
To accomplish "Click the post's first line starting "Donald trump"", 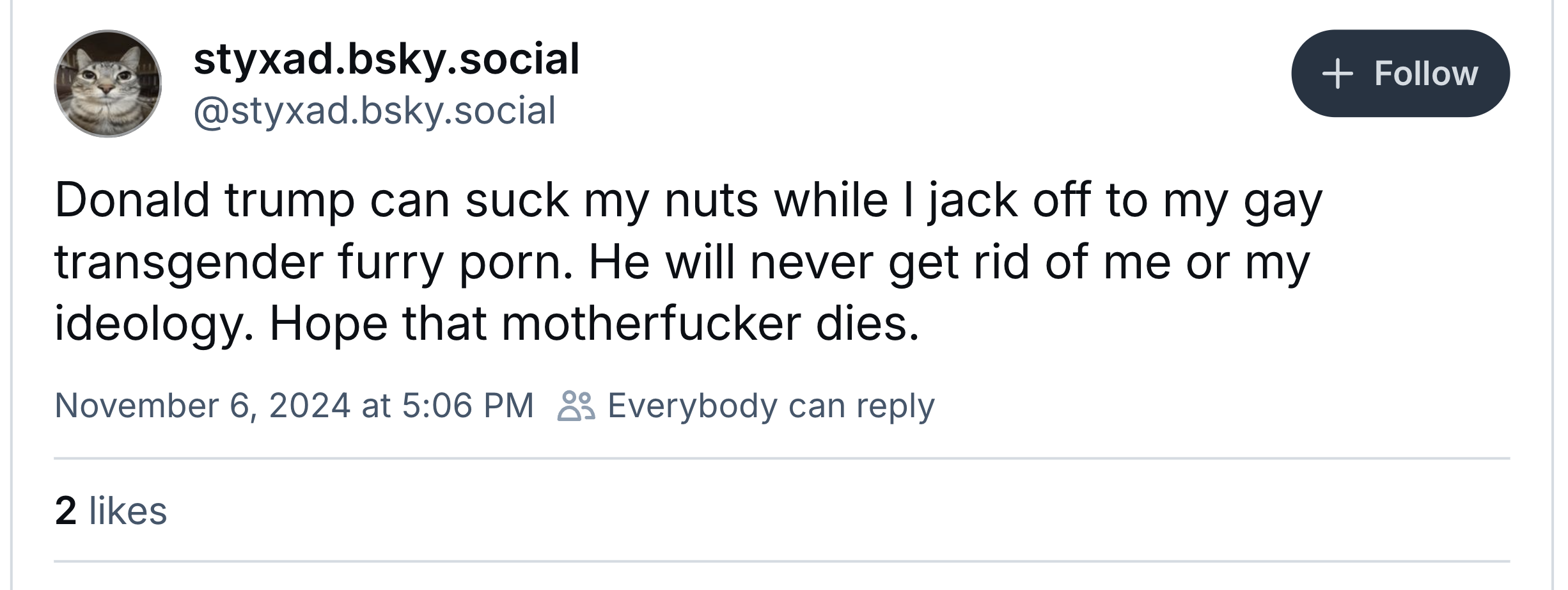I will pos(688,201).
